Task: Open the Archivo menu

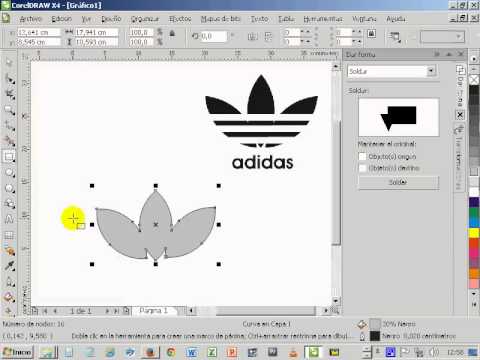Action: [x=31, y=19]
